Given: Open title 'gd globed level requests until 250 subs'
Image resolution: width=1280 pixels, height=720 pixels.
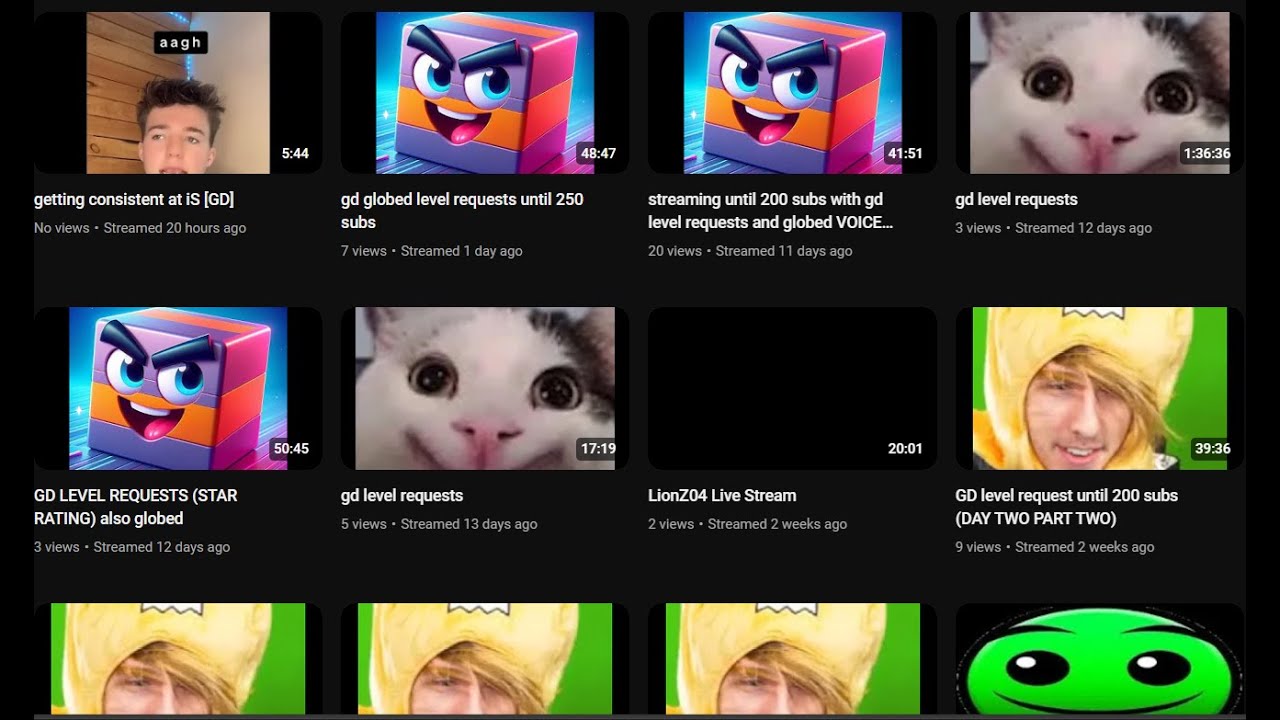Looking at the screenshot, I should [462, 210].
